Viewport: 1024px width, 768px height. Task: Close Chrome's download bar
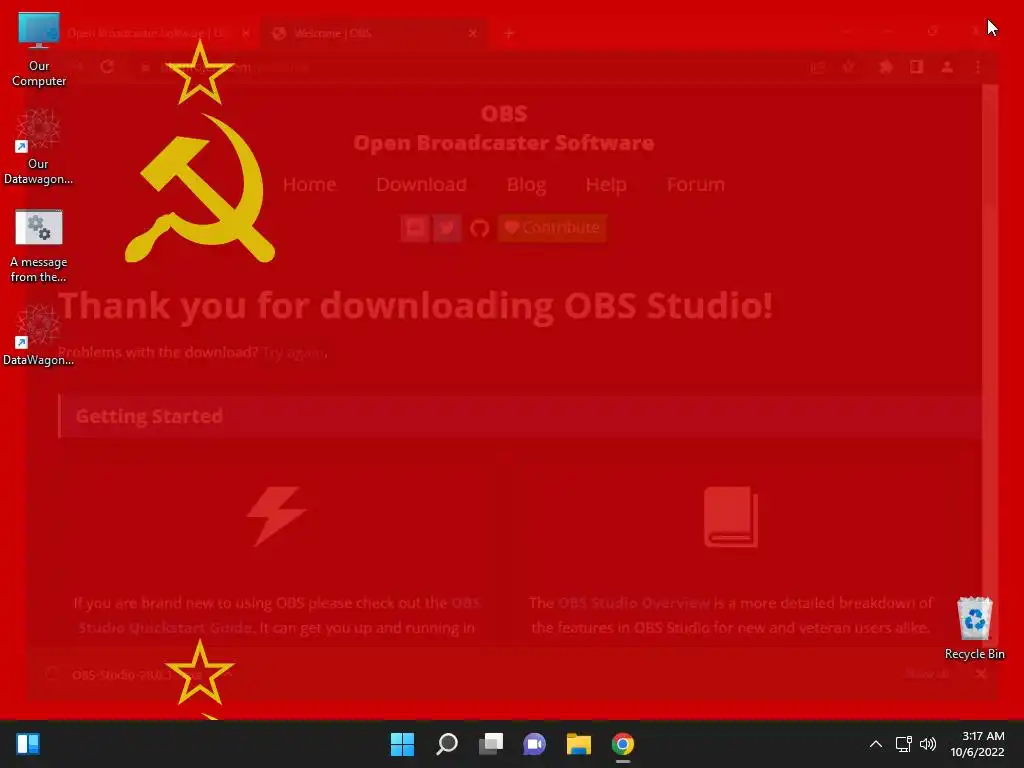981,674
